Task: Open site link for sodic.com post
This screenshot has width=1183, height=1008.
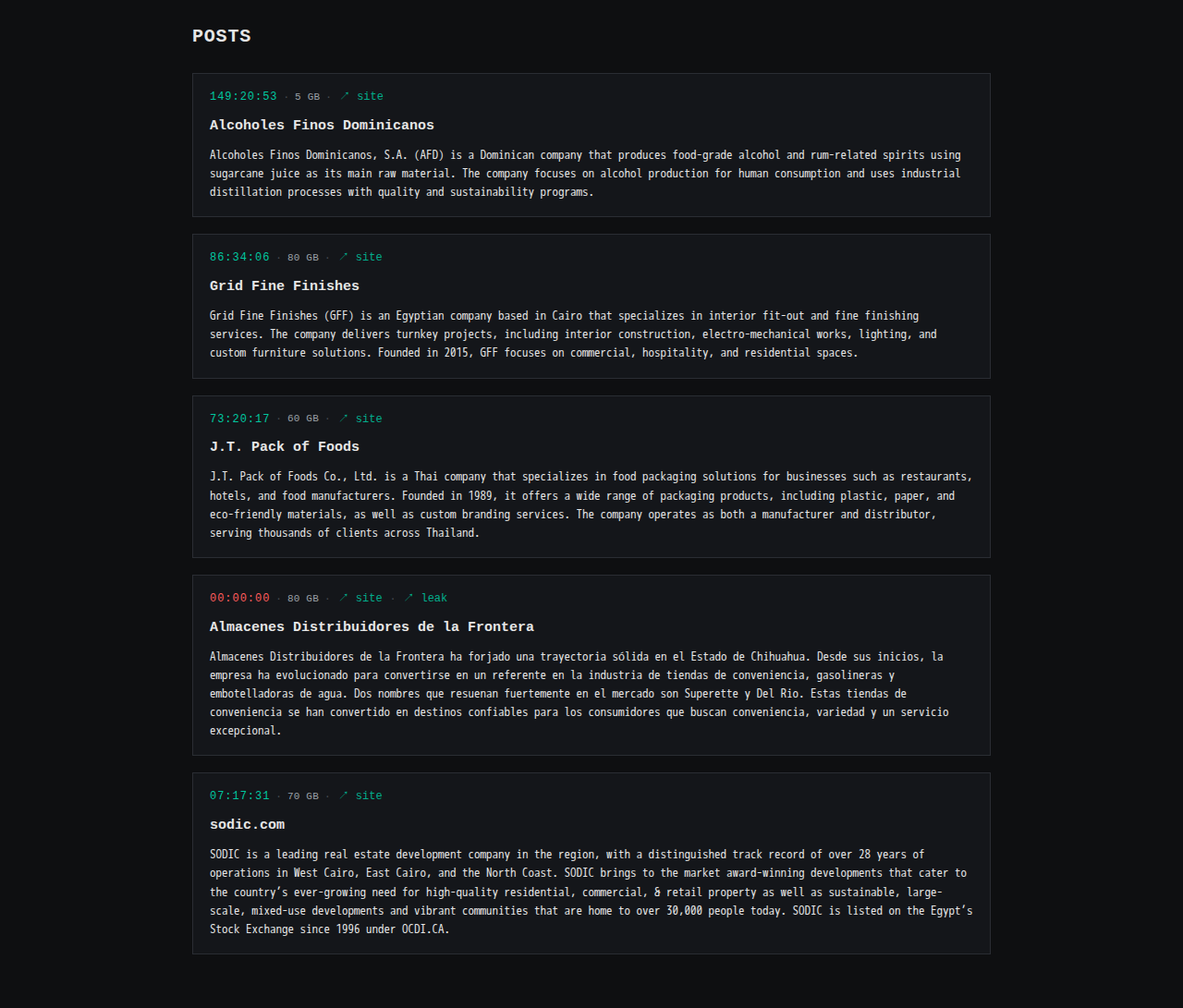Action: pos(369,795)
